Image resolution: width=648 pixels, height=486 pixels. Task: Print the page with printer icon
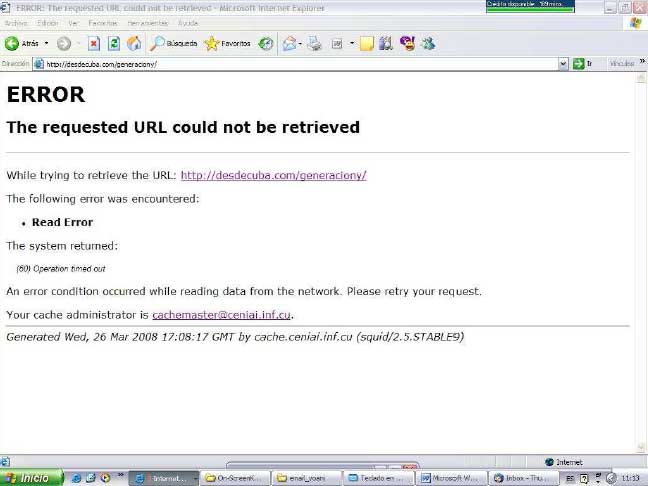click(x=315, y=43)
